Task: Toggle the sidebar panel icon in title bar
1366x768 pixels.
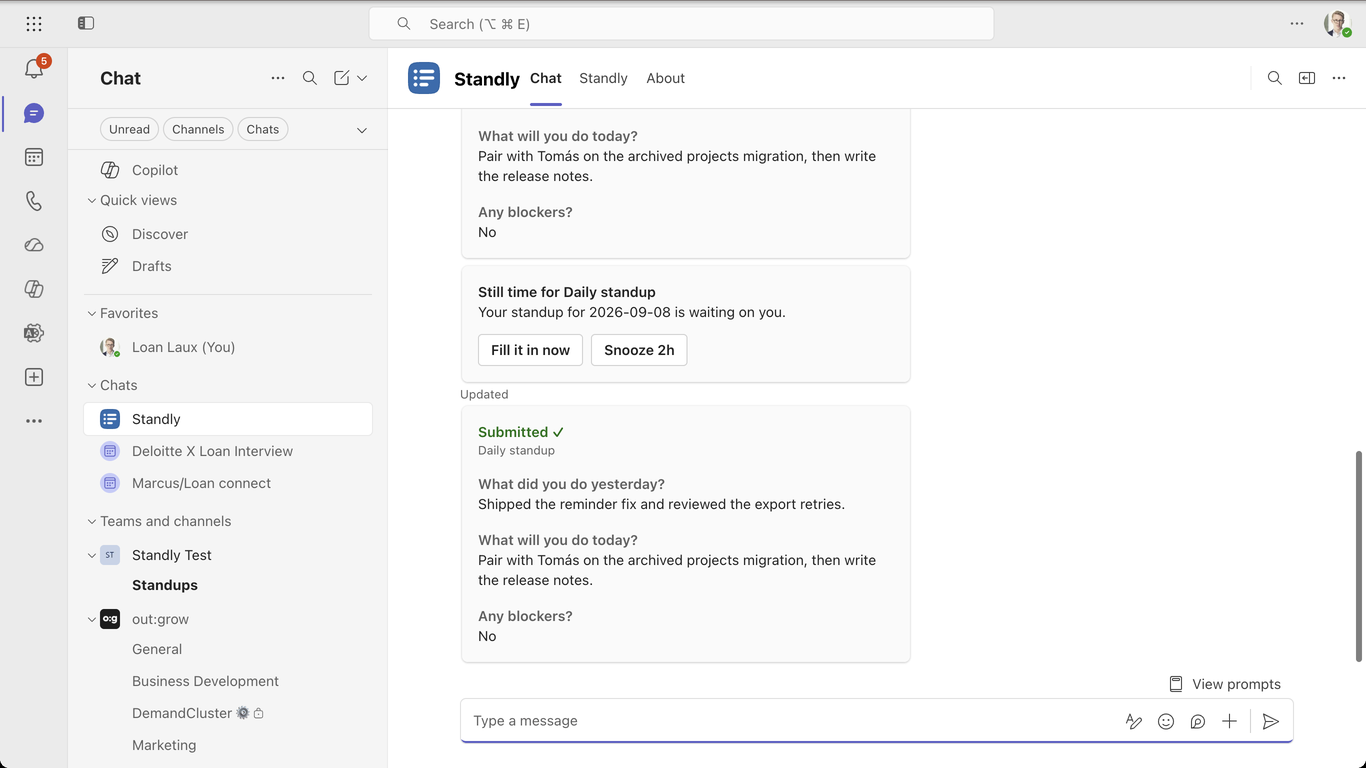Action: coord(86,23)
